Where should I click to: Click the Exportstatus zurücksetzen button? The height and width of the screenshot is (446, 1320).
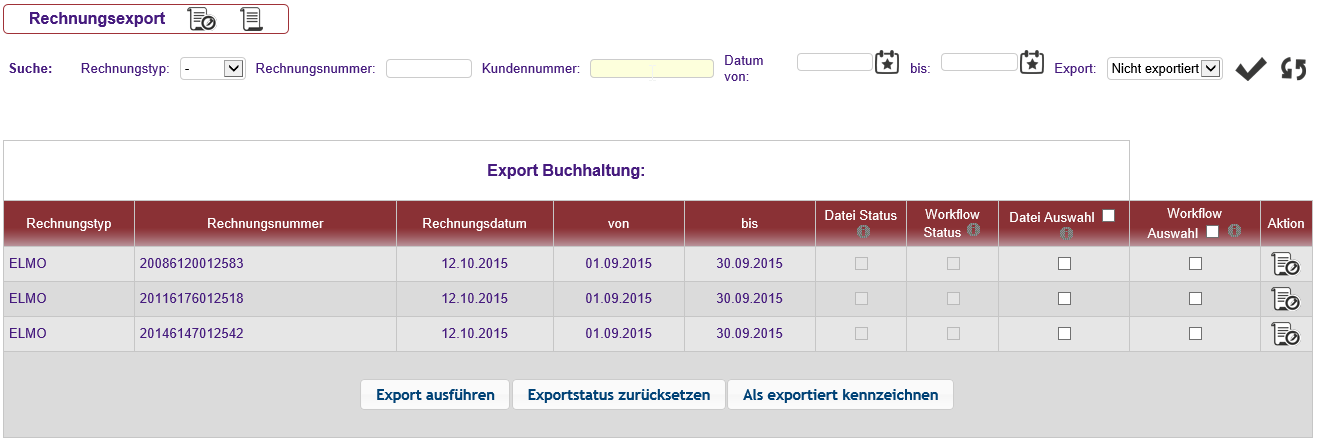tap(619, 395)
